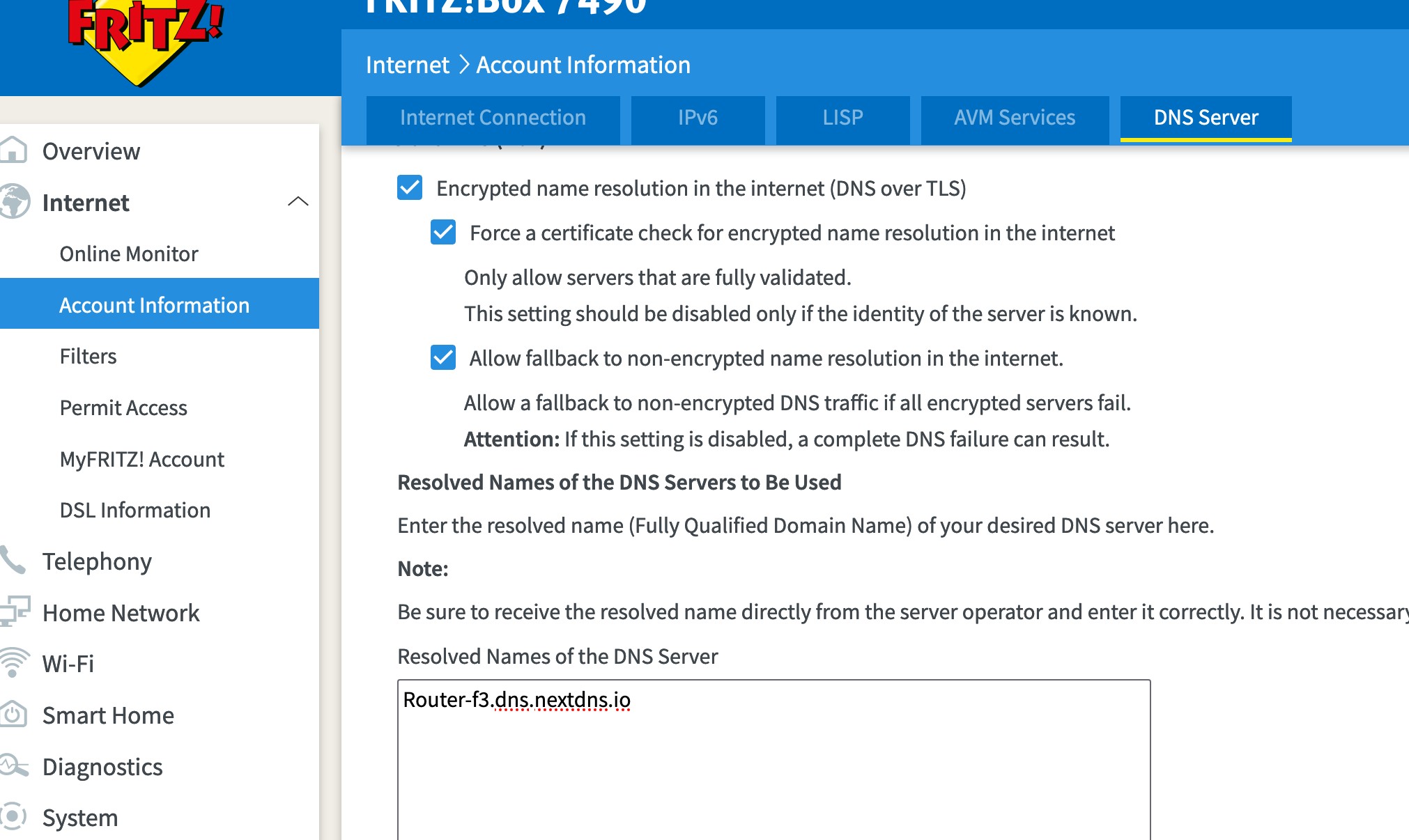Screen dimensions: 1409x840
Task: Uncheck Allow fallback to non-encrypted resolution
Action: (x=443, y=358)
